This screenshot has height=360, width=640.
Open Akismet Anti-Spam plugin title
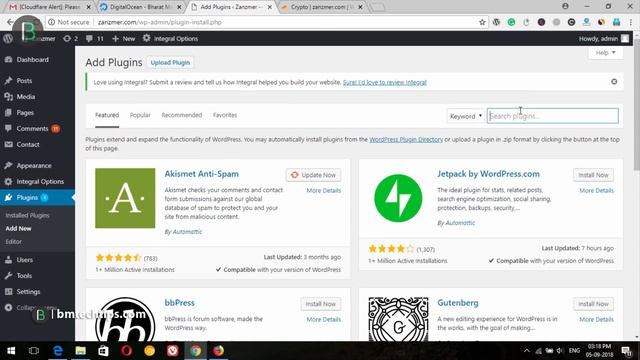pyautogui.click(x=202, y=174)
